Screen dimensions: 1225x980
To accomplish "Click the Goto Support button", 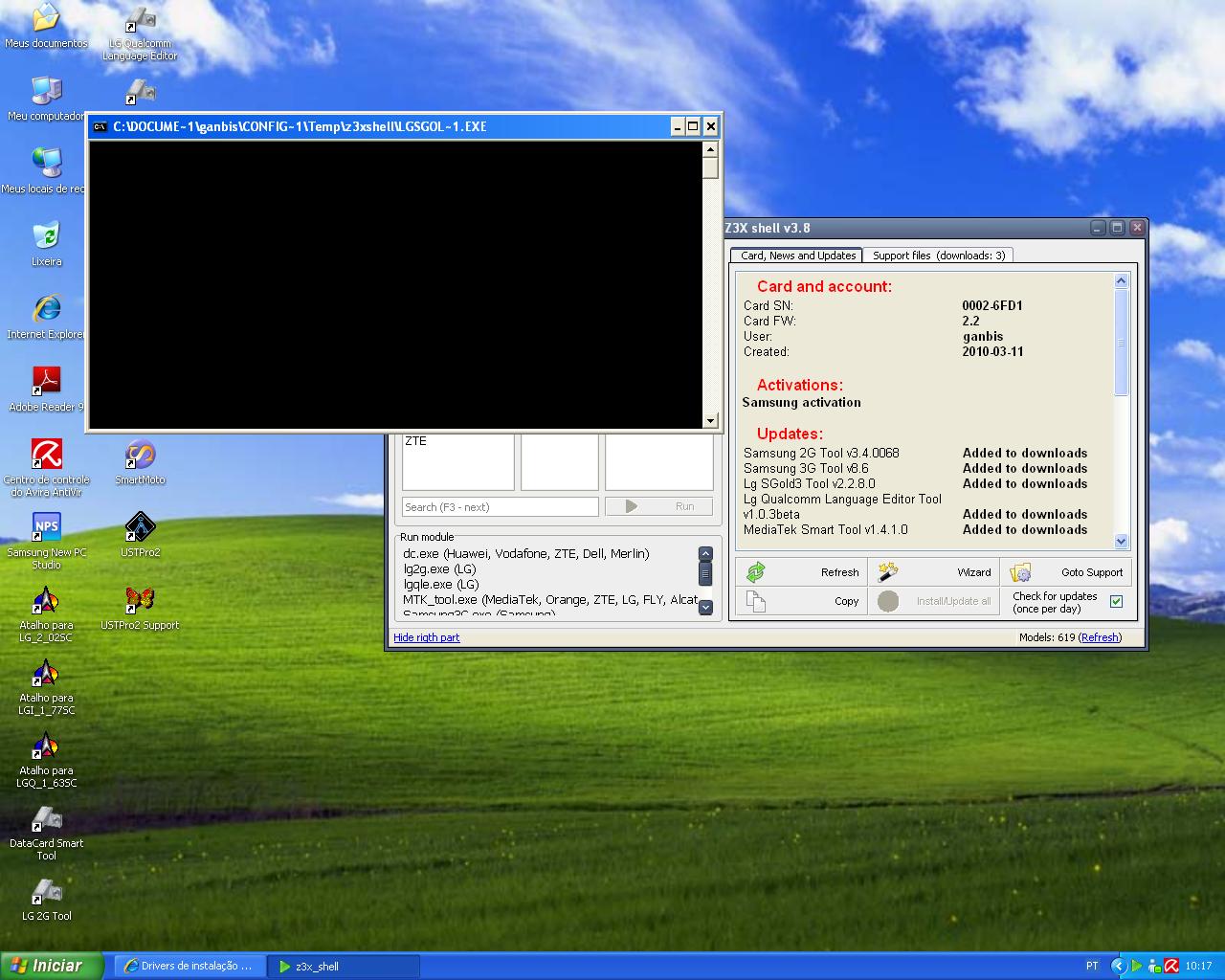I will (1065, 572).
